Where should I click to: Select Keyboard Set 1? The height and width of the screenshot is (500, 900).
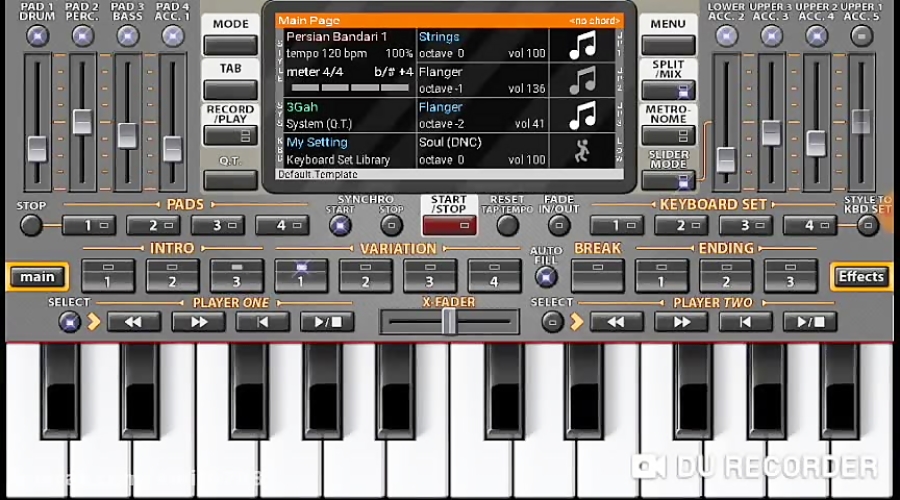(616, 226)
